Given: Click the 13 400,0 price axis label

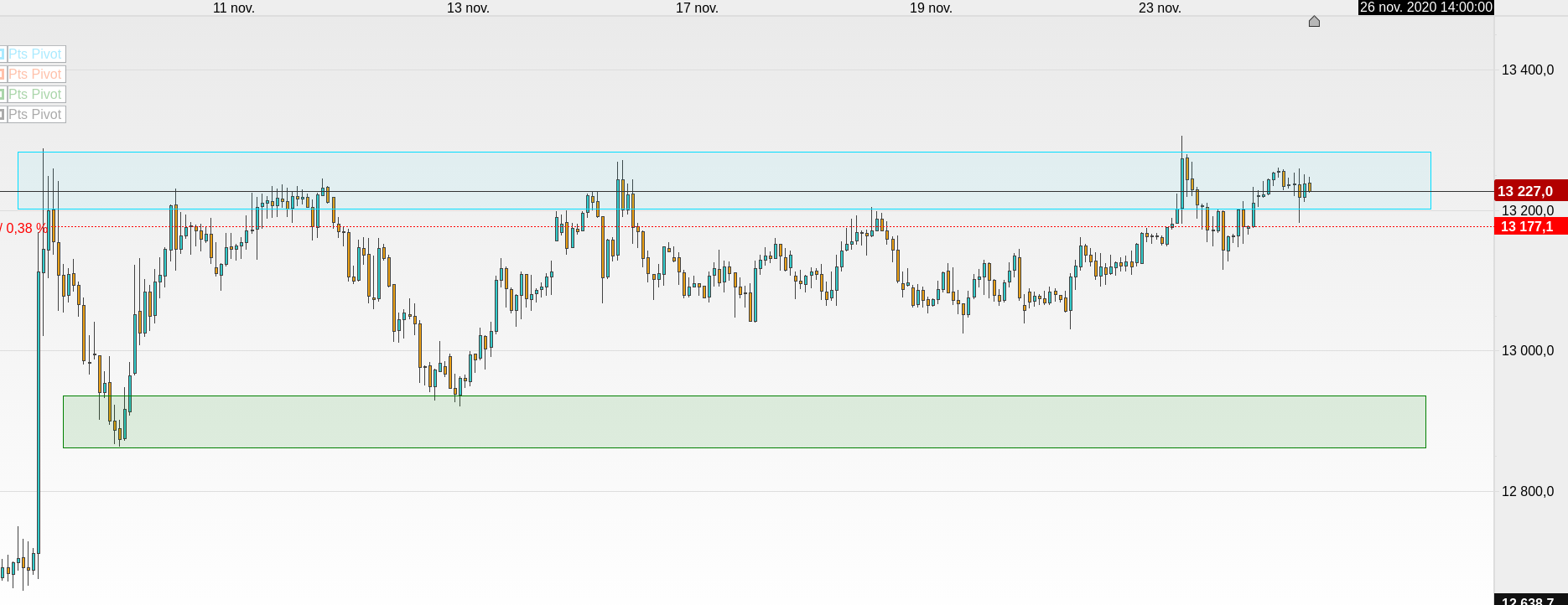Looking at the screenshot, I should click(x=1528, y=70).
